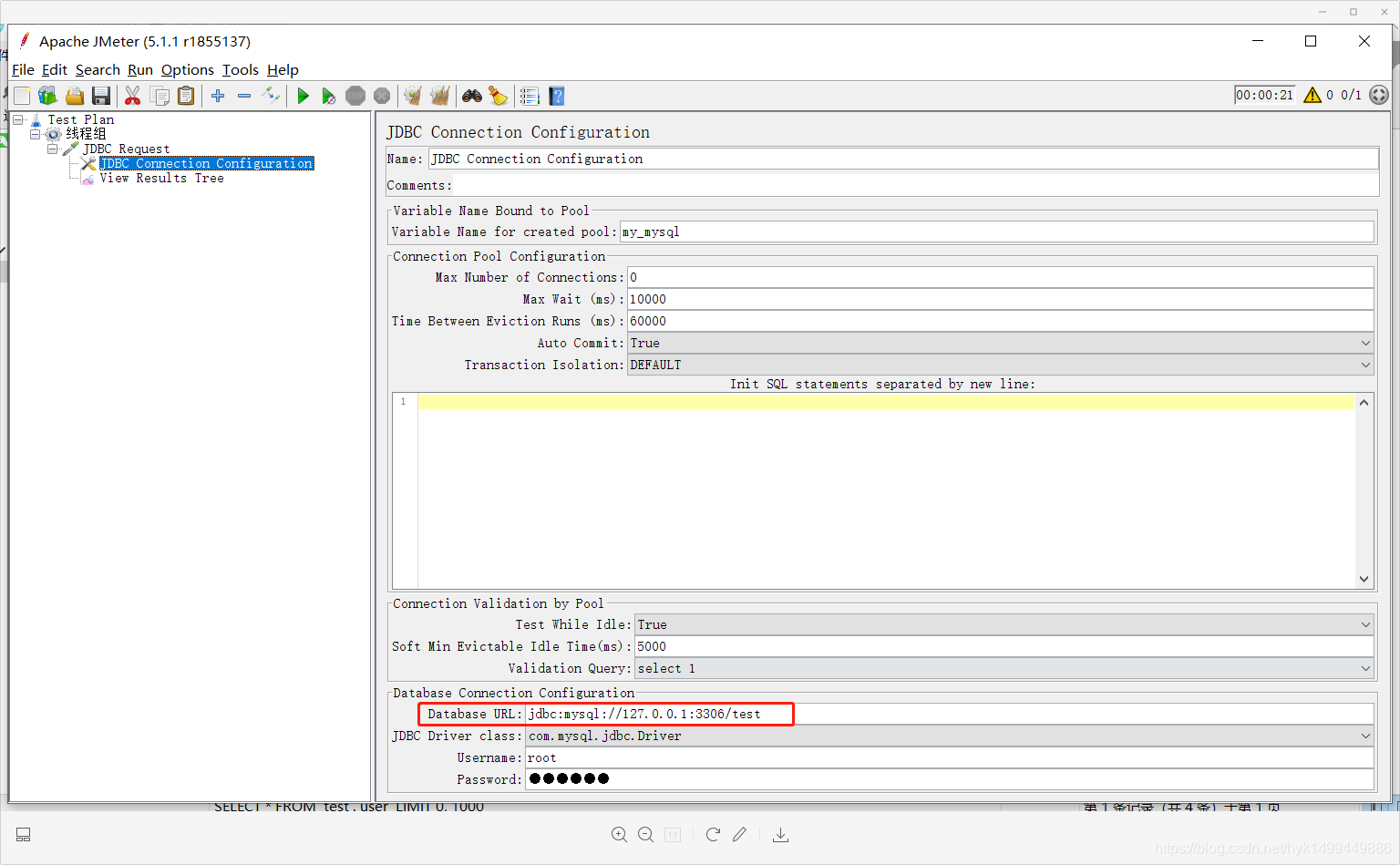The width and height of the screenshot is (1400, 865).
Task: Click the Soft Min Evictable Idle Time field
Action: [1004, 646]
